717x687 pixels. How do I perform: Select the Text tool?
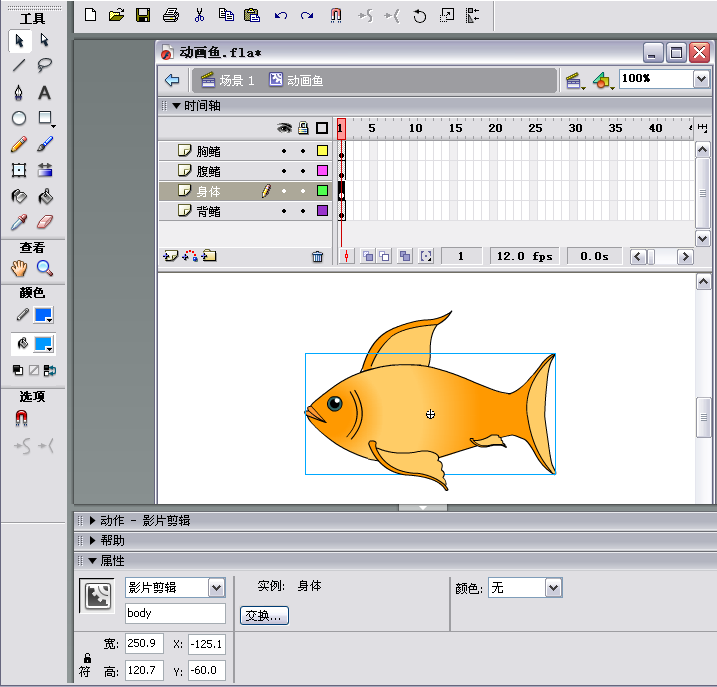tap(45, 93)
